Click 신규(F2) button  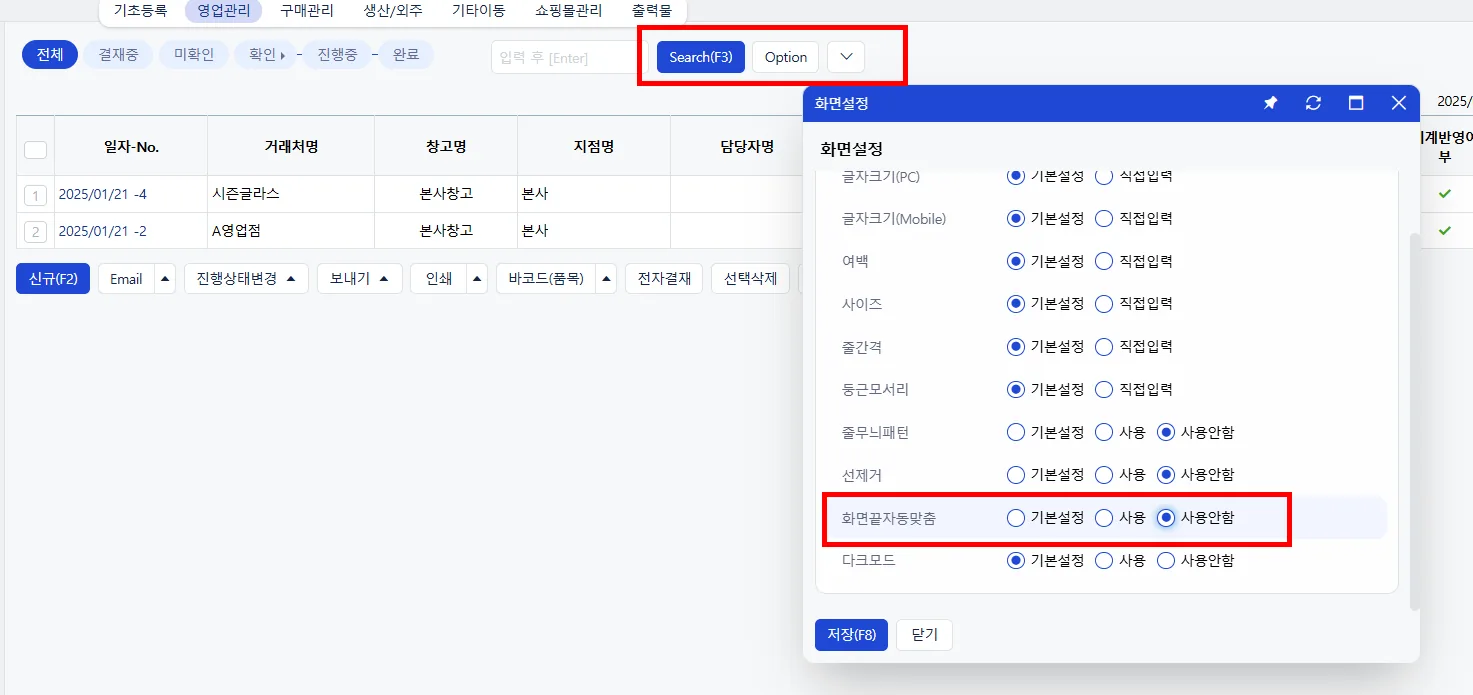pyautogui.click(x=53, y=279)
